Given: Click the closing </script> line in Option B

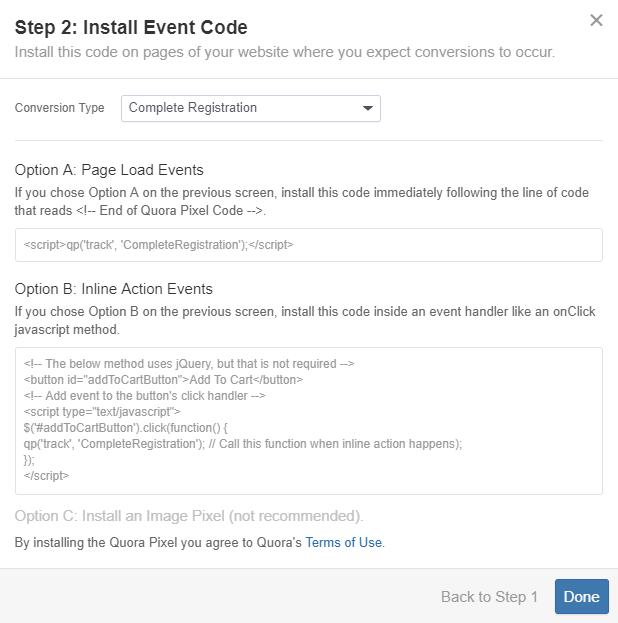Looking at the screenshot, I should pos(46,476).
